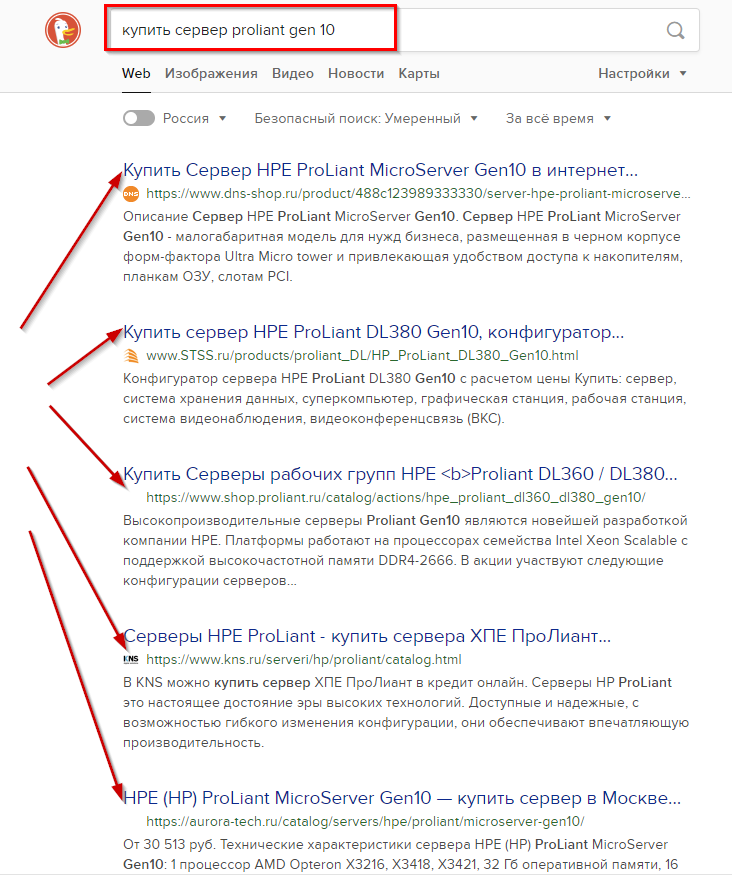Click snippet text starting 'В KNS можно купить'
This screenshot has width=732, height=876.
(406, 713)
